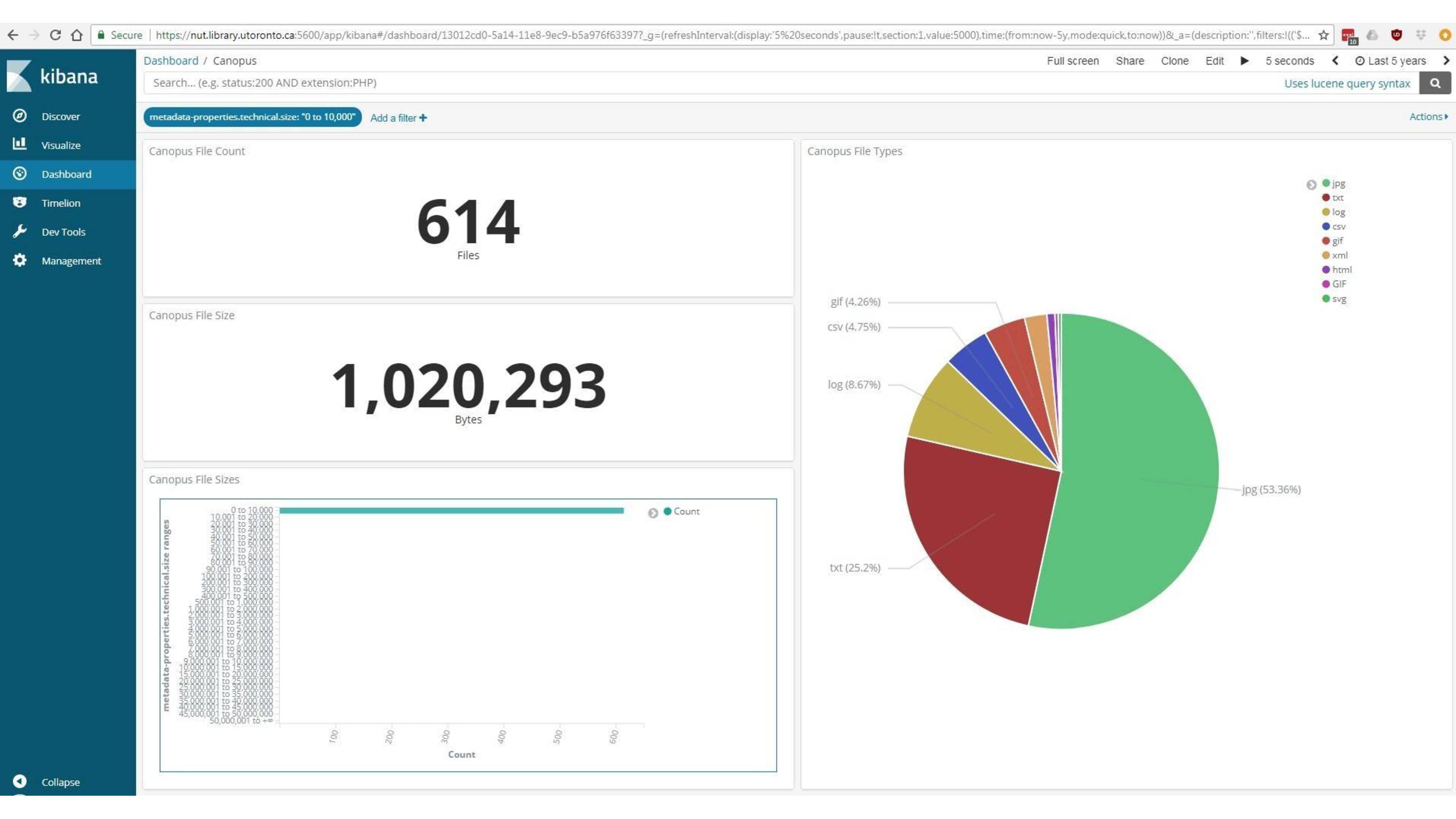This screenshot has width=1456, height=819.
Task: Open Uses lucene query syntax link
Action: [1347, 83]
